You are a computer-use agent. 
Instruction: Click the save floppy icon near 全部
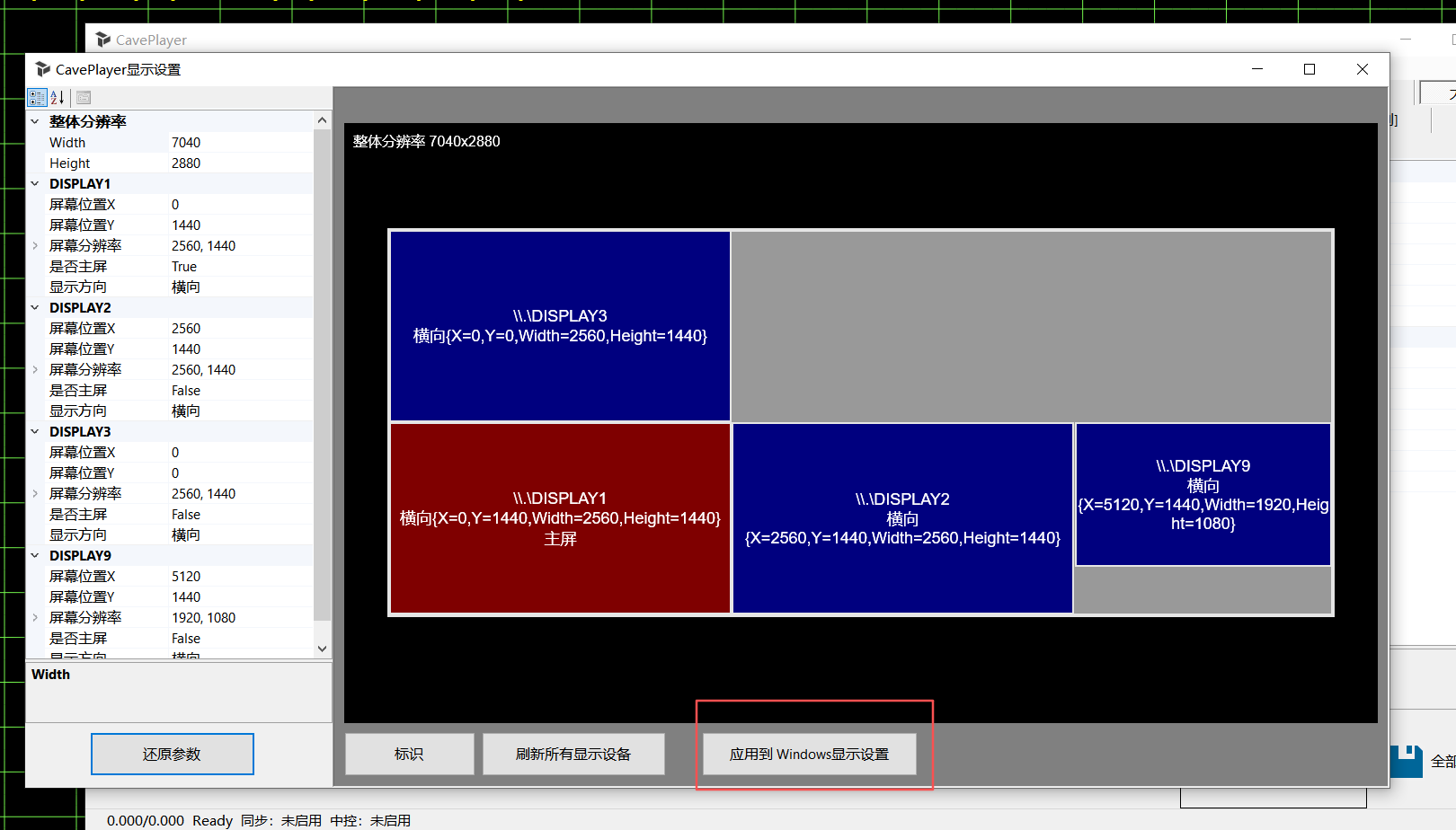point(1405,759)
